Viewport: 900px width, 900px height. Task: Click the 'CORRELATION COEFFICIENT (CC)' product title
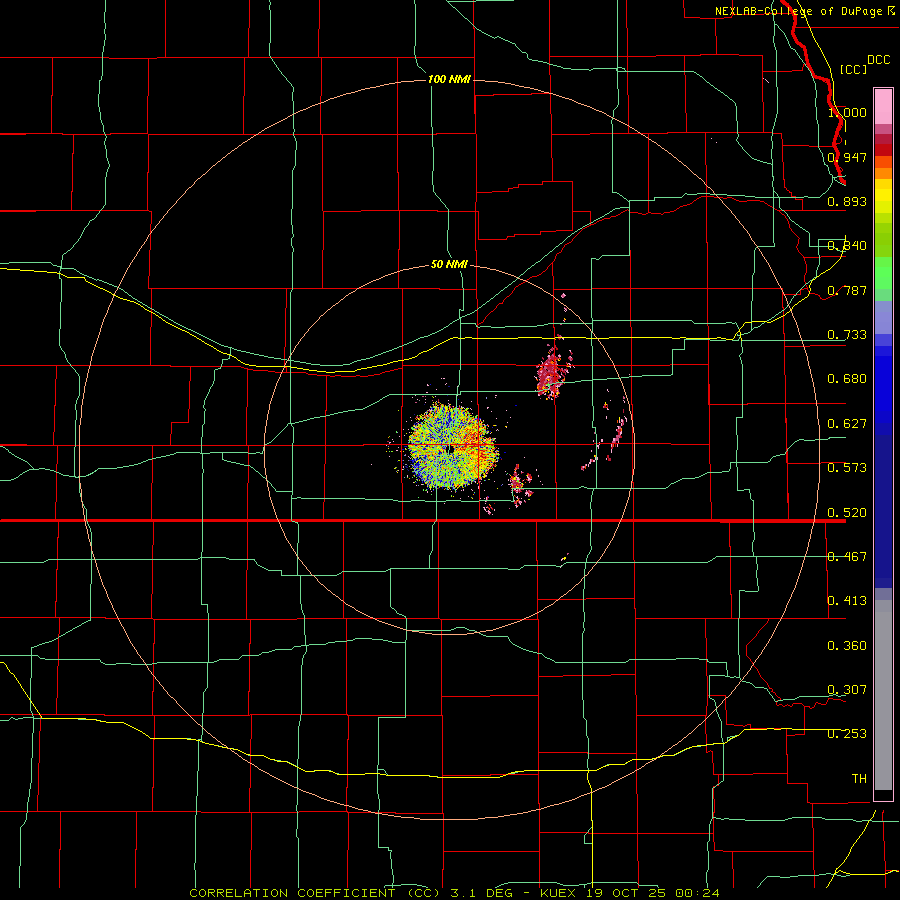[315, 893]
